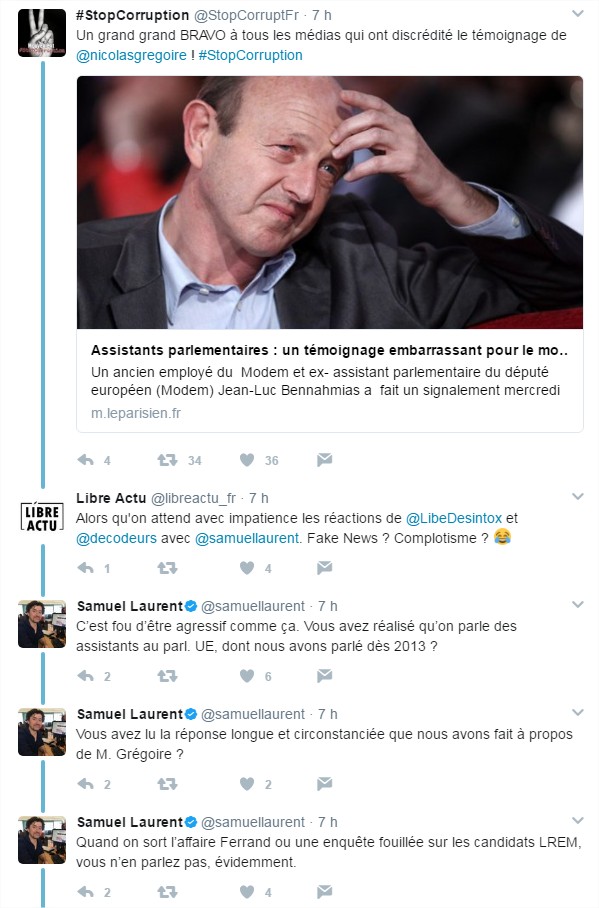Like Samuel Laurent's tweet about M. Grégoire
This screenshot has width=599, height=908.
tap(247, 784)
